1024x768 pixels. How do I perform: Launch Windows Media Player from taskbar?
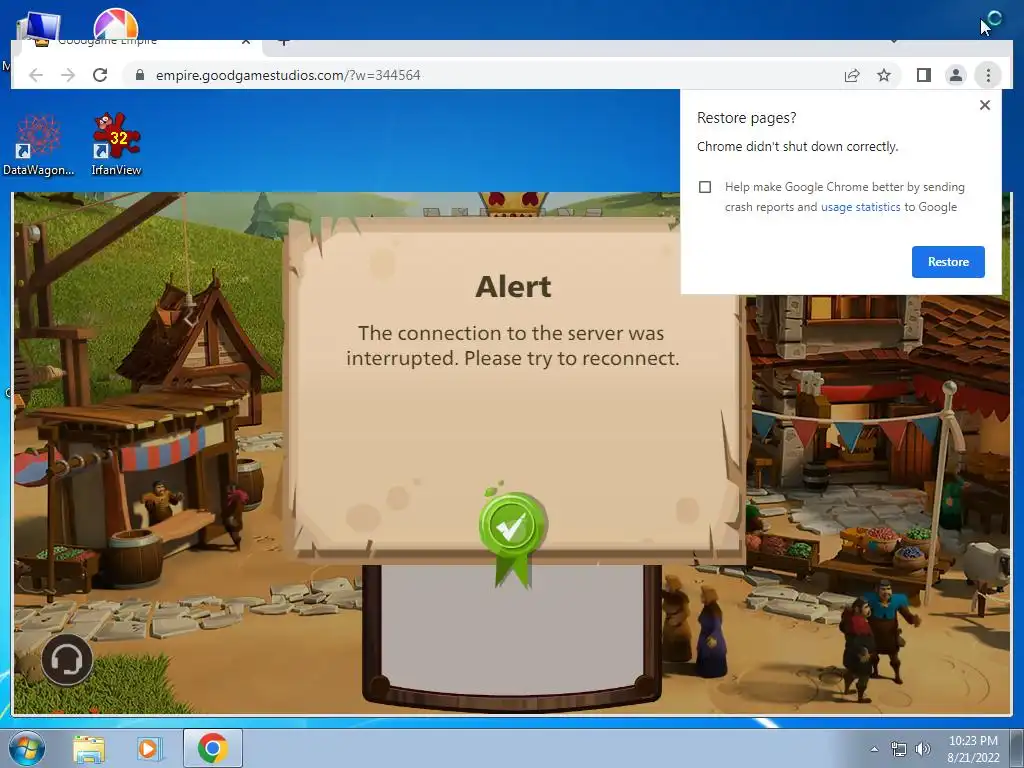[x=148, y=749]
